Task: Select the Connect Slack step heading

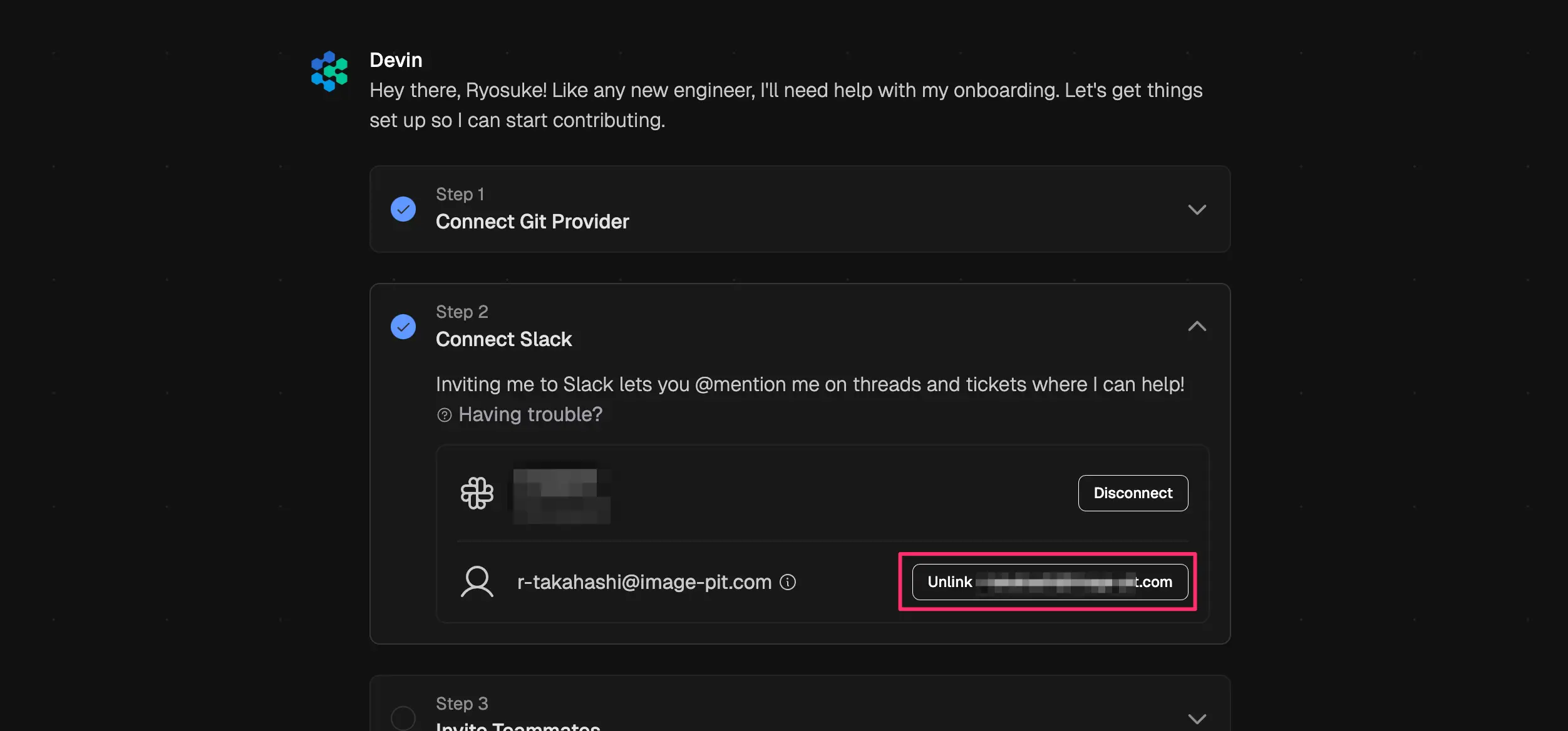Action: 503,339
